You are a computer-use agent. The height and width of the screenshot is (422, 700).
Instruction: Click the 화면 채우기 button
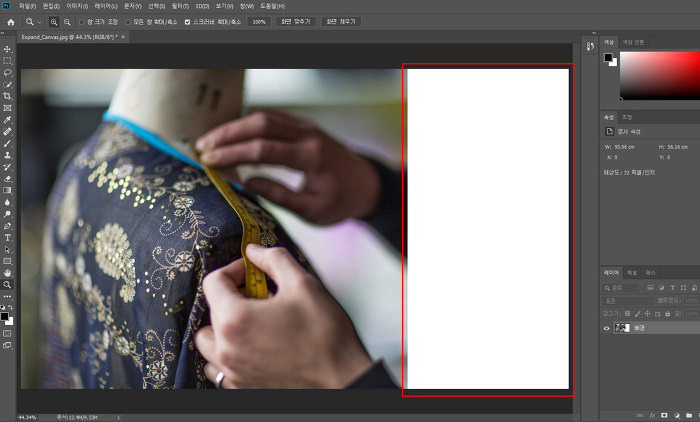[x=341, y=21]
